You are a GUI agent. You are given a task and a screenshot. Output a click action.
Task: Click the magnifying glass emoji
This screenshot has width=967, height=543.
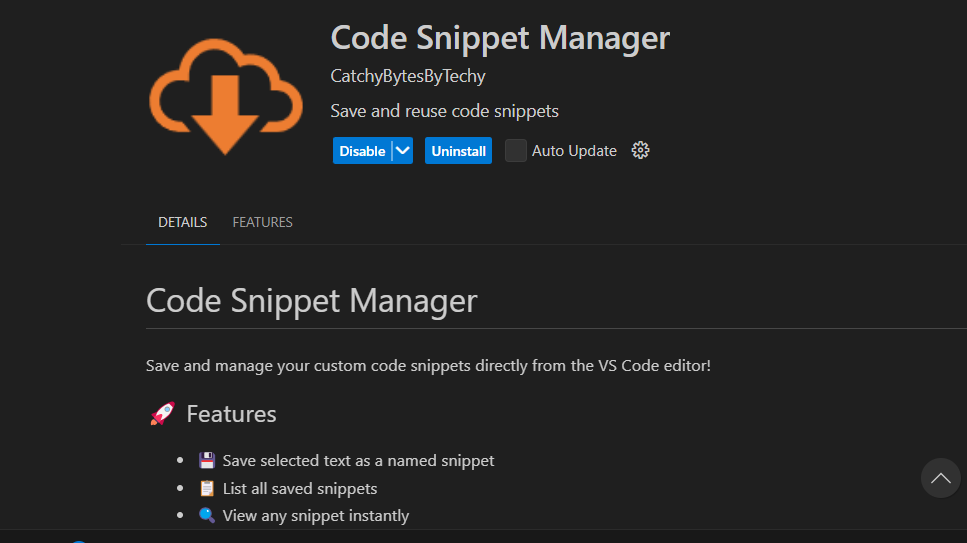[x=207, y=515]
